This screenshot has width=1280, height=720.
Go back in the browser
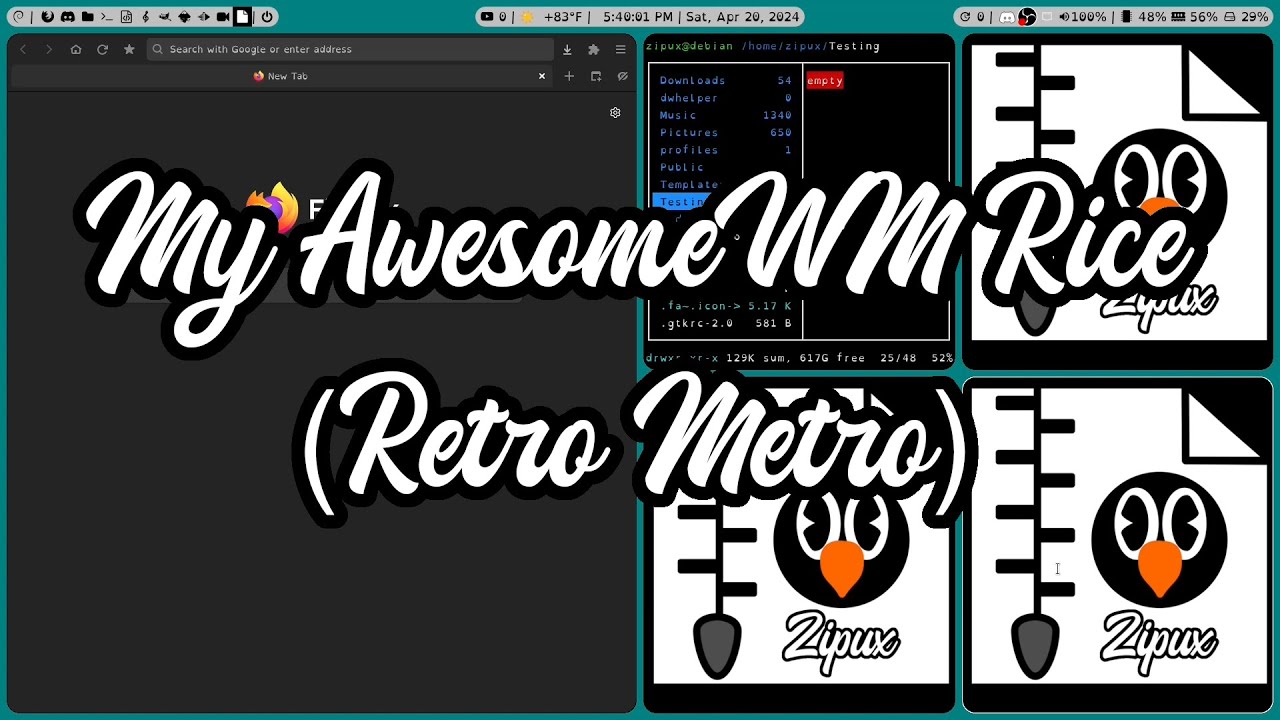pyautogui.click(x=23, y=49)
